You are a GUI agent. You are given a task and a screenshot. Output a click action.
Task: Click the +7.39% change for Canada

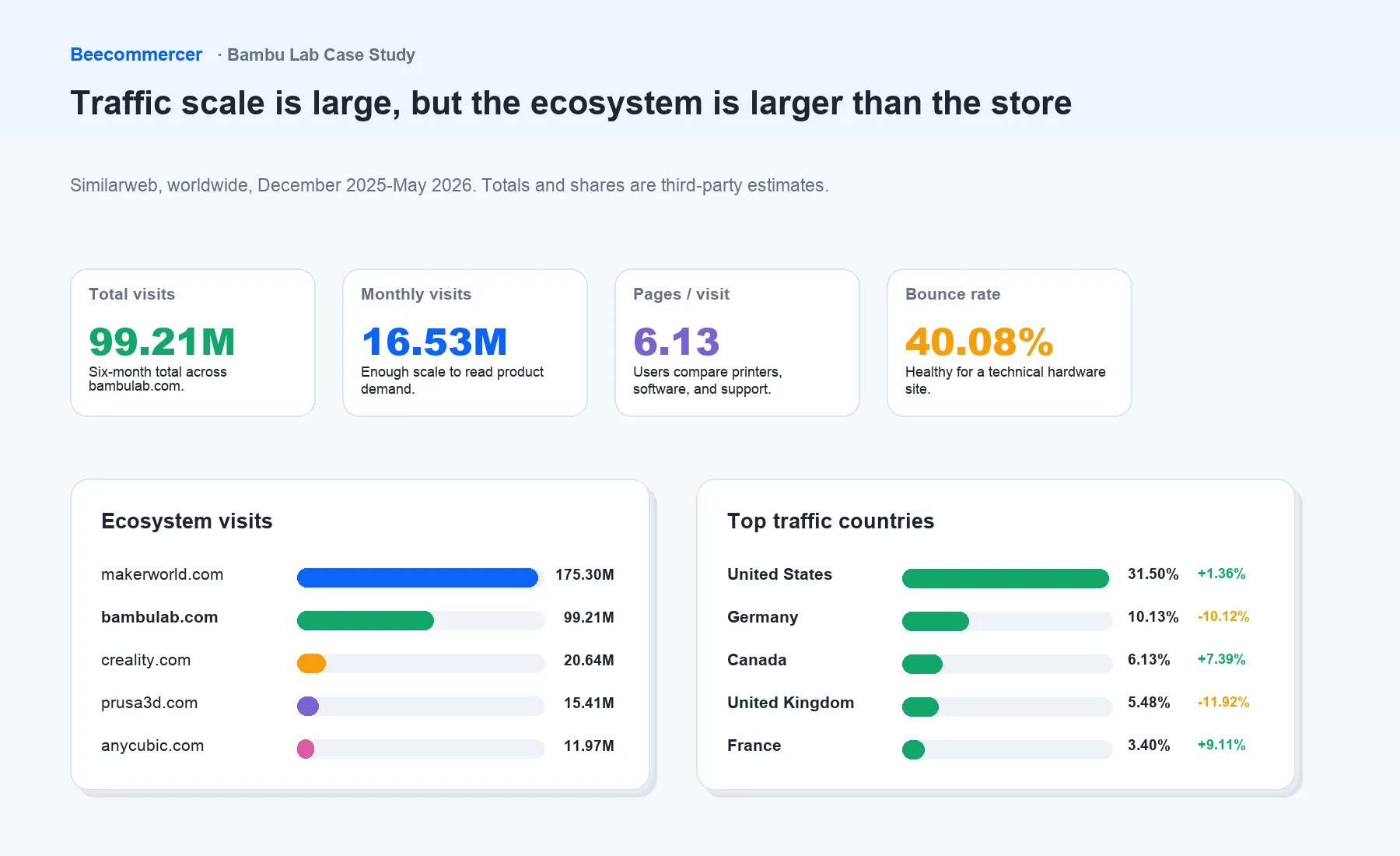[1221, 659]
